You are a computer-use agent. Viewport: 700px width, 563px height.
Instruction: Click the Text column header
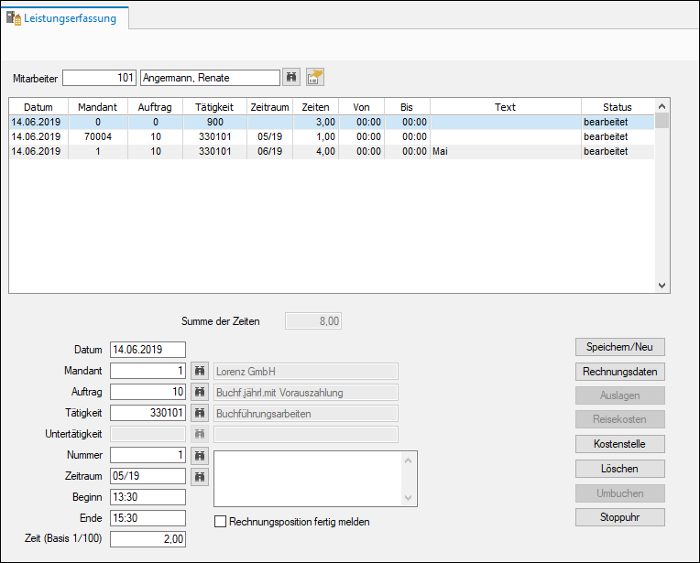coord(505,107)
